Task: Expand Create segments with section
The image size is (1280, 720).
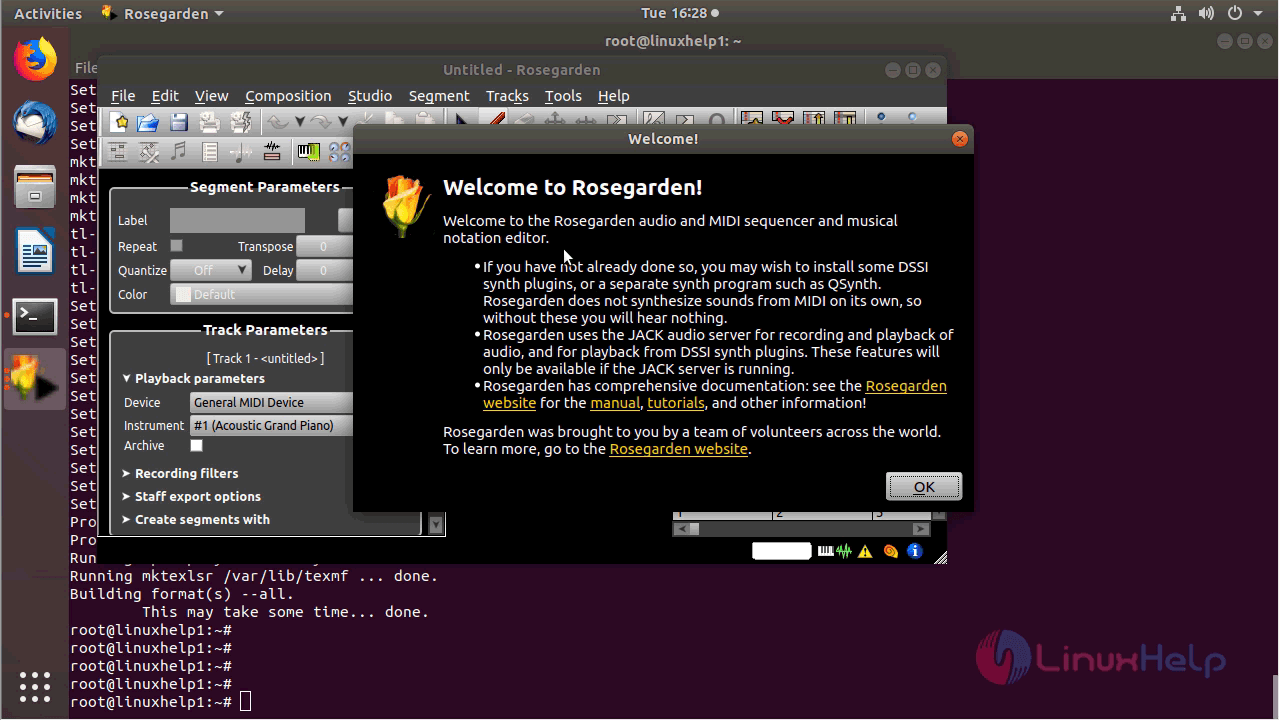Action: [x=196, y=520]
